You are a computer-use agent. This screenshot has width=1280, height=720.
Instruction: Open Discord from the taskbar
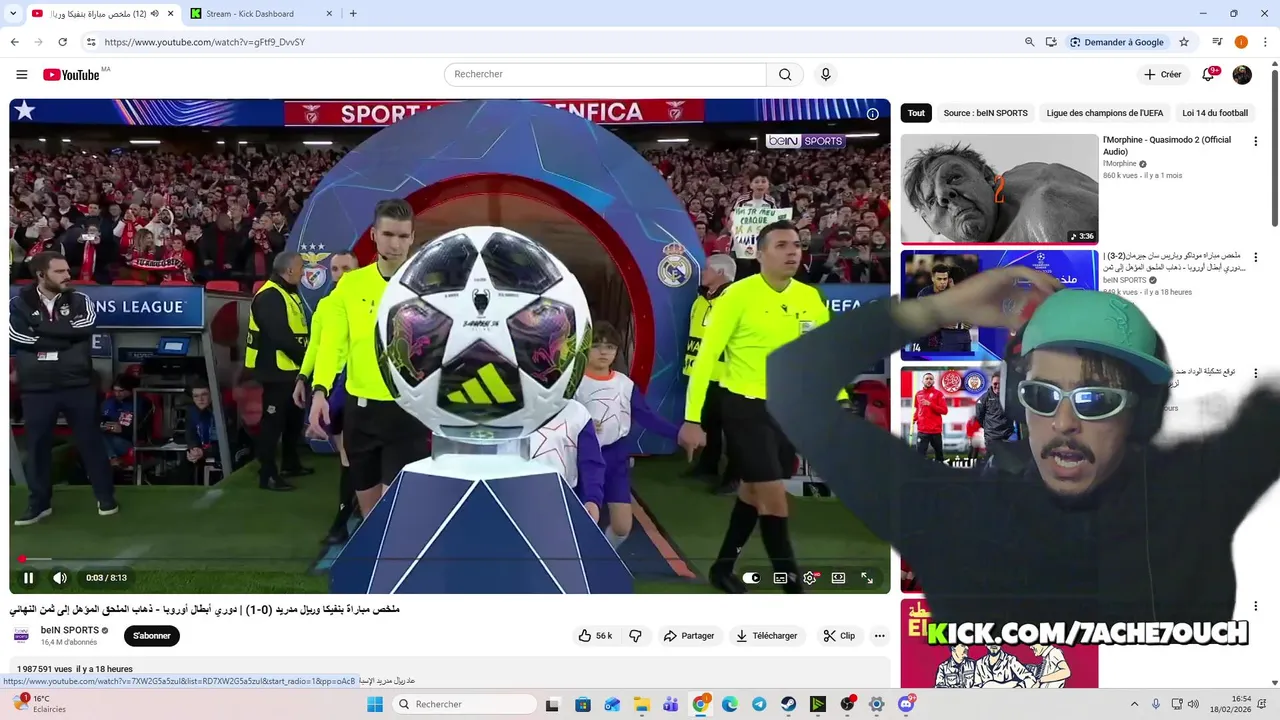pos(906,704)
